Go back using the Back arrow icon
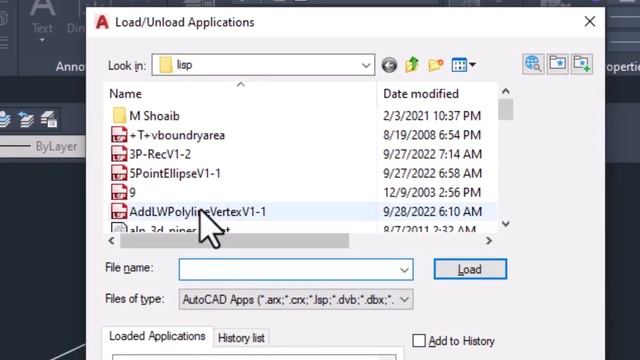 (x=389, y=65)
